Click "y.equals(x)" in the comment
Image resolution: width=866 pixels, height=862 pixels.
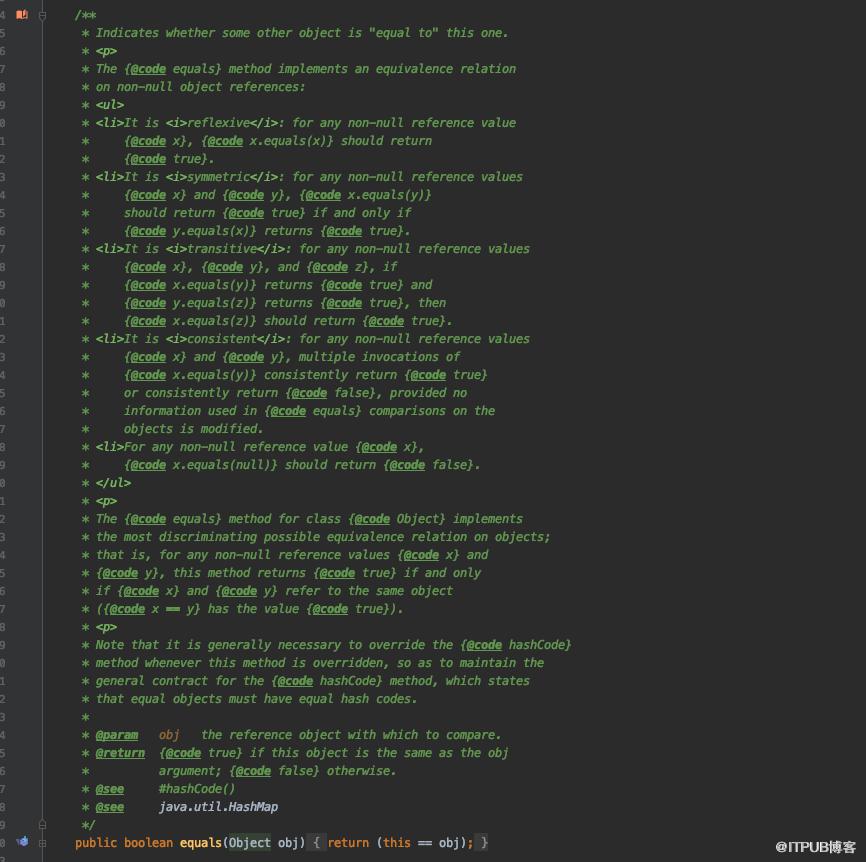click(210, 230)
